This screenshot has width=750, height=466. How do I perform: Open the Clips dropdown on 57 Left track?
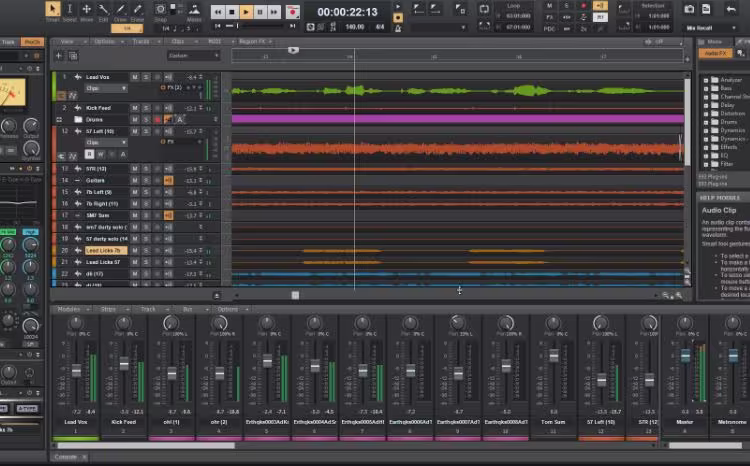pos(106,143)
